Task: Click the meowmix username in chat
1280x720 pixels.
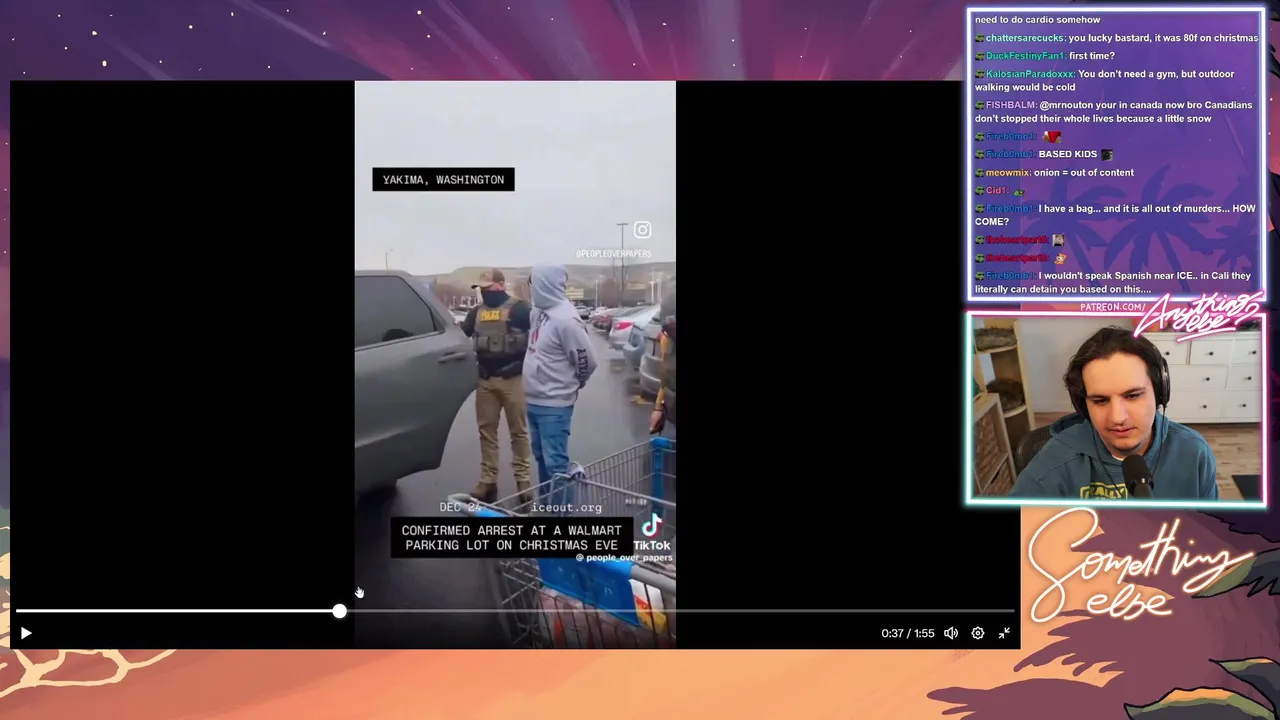Action: [1008, 172]
